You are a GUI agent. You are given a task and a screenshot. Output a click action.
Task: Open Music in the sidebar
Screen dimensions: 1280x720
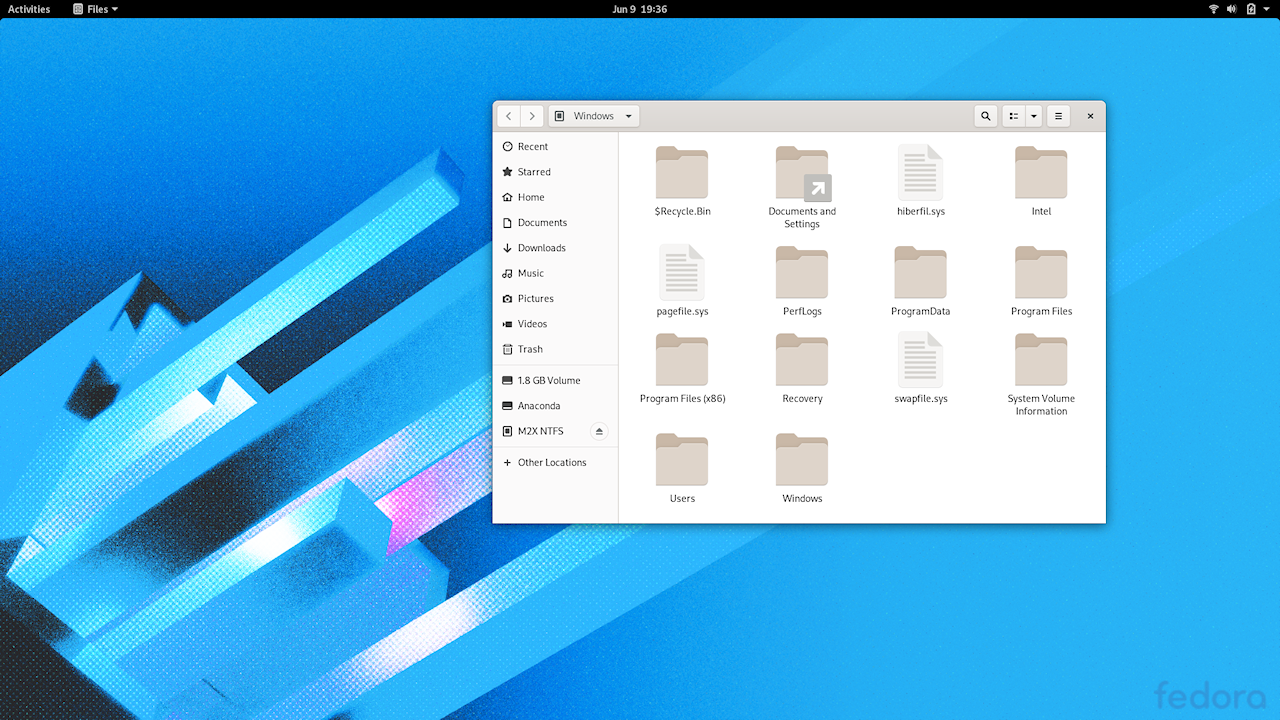pyautogui.click(x=556, y=273)
